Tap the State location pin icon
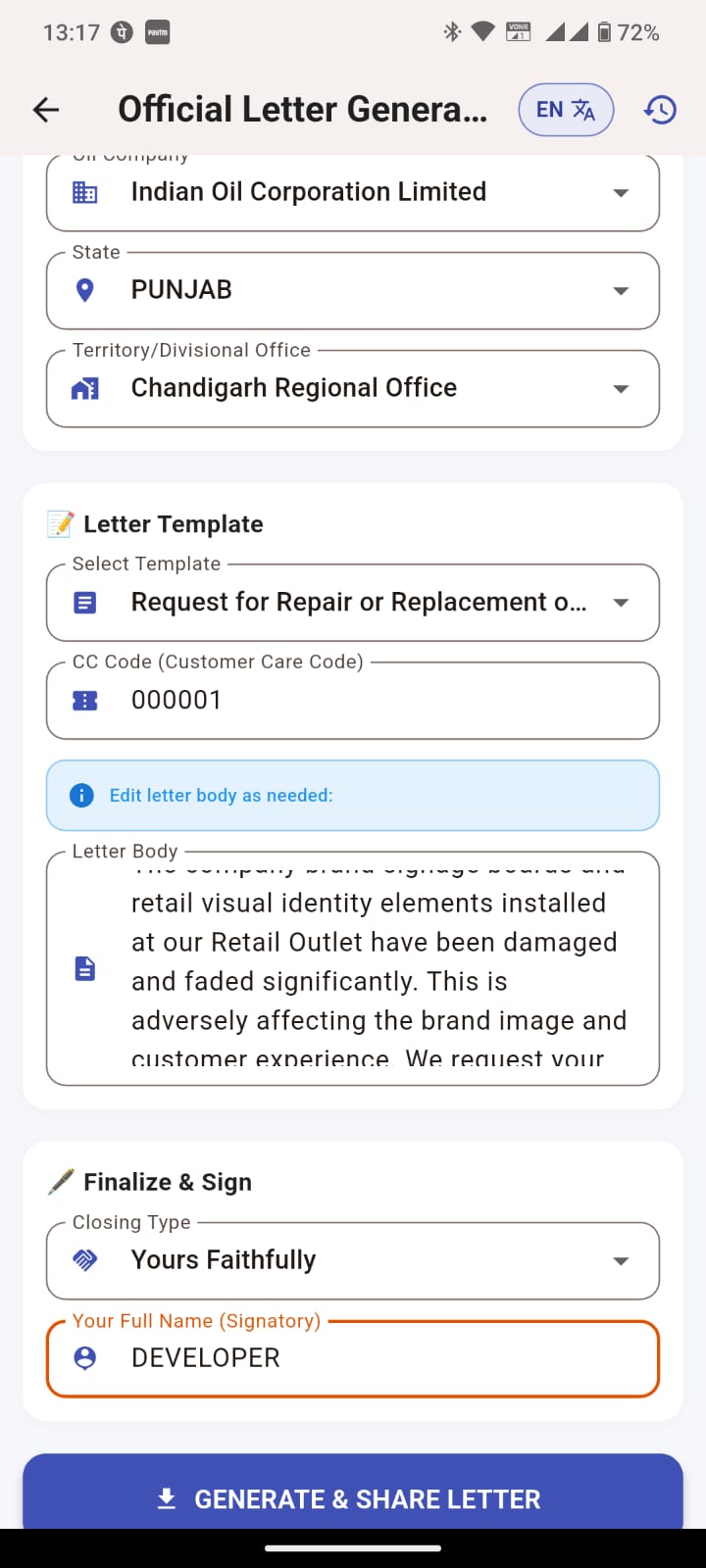 click(85, 290)
